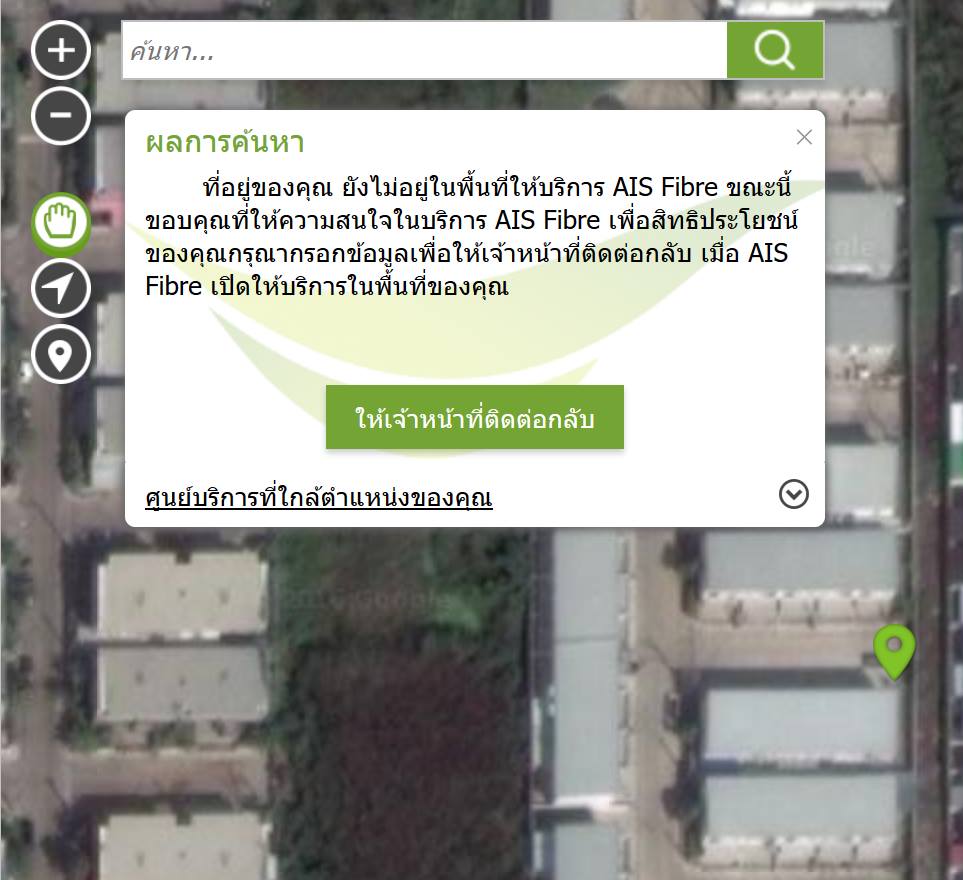
Task: Click the ผลการค้นหา heading text
Action: pyautogui.click(x=225, y=142)
